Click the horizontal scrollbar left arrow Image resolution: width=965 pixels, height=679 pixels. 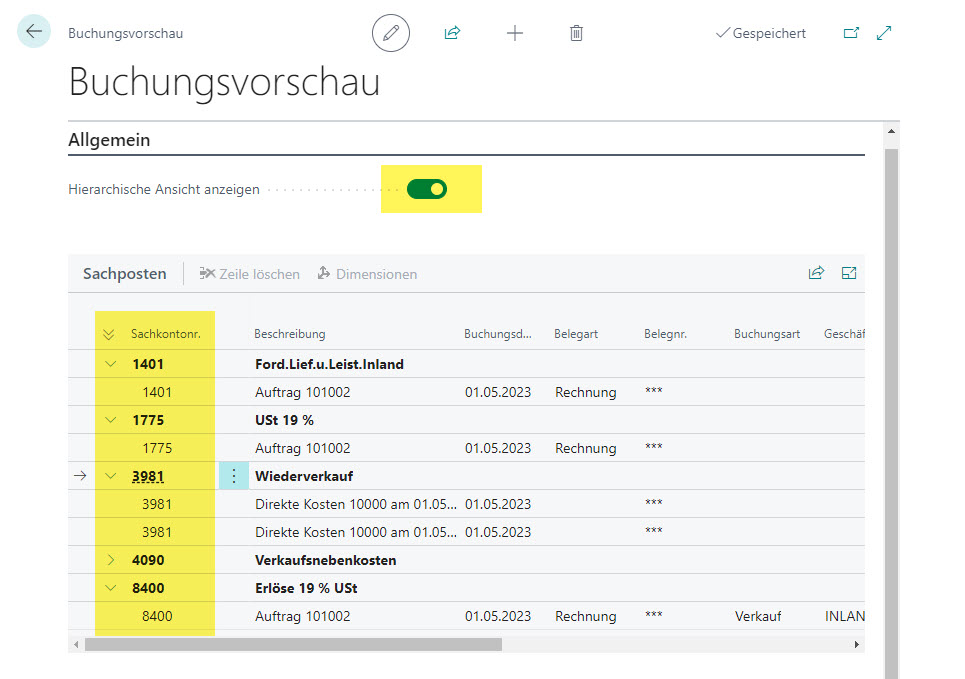coord(76,645)
